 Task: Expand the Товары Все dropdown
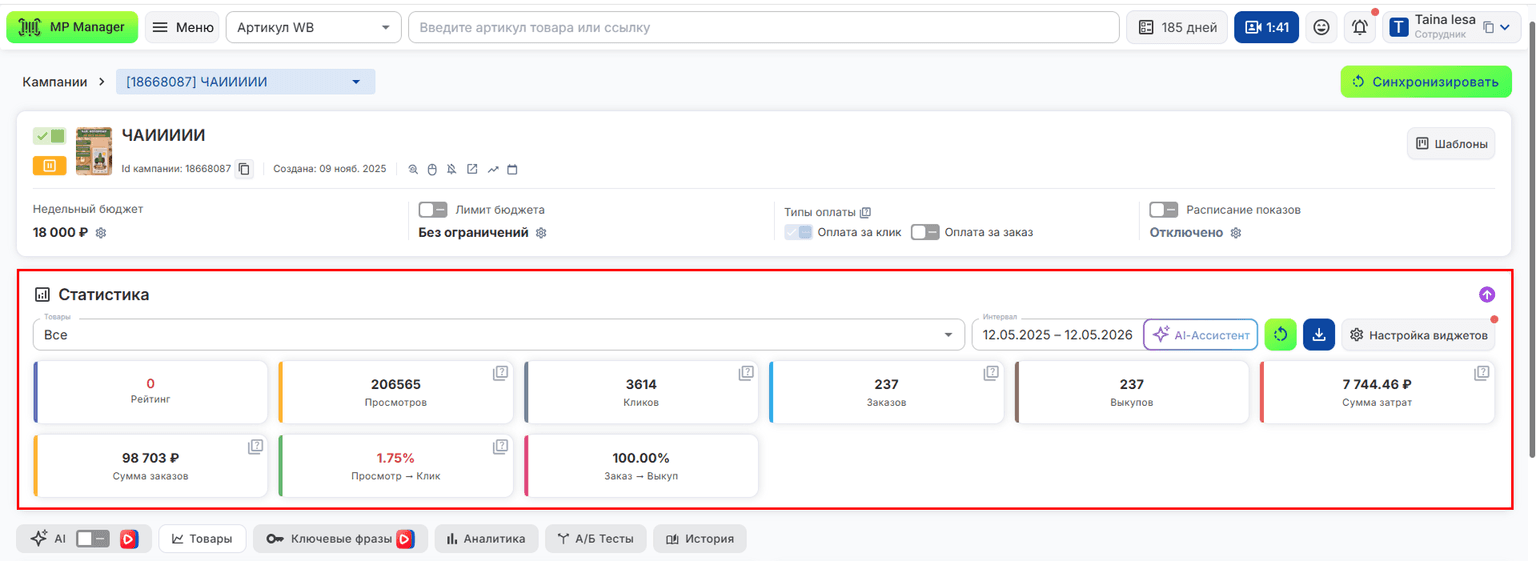pyautogui.click(x=498, y=334)
